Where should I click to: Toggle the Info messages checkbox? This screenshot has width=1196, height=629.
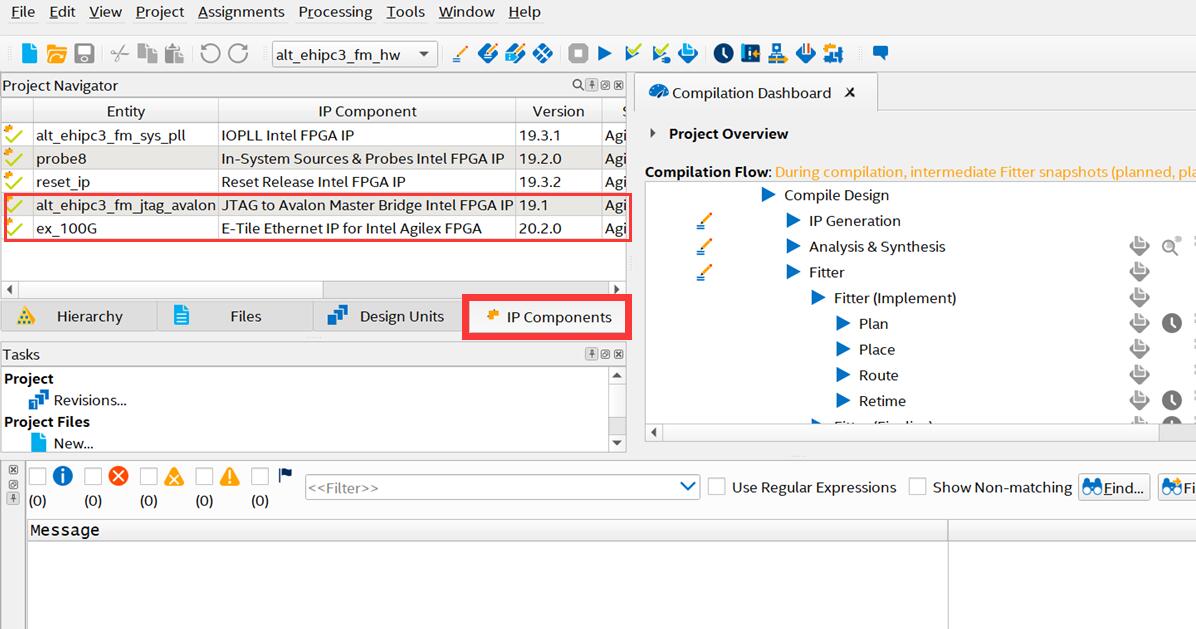tap(37, 477)
